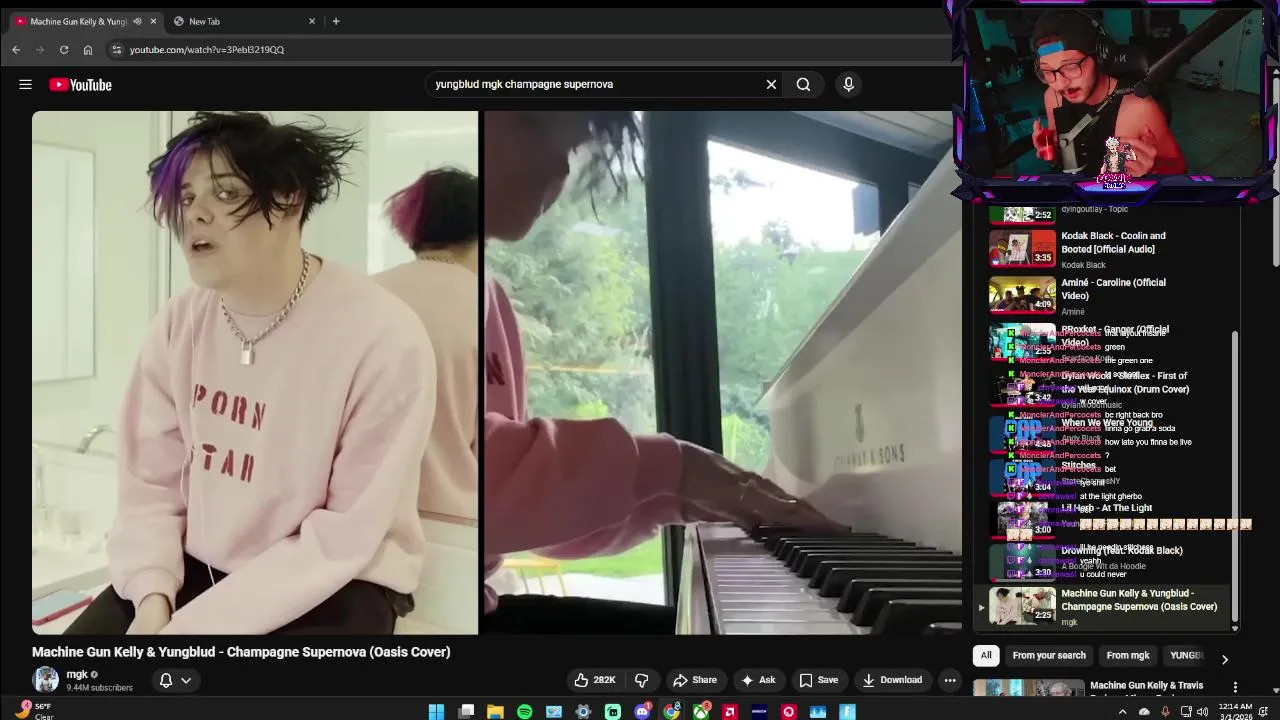Open Google Chrome from the taskbar

(671, 712)
